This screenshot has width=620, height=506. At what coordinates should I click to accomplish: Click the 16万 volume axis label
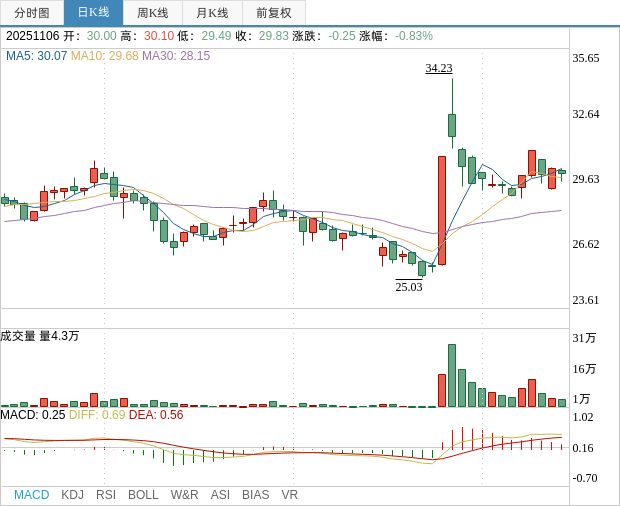point(584,369)
